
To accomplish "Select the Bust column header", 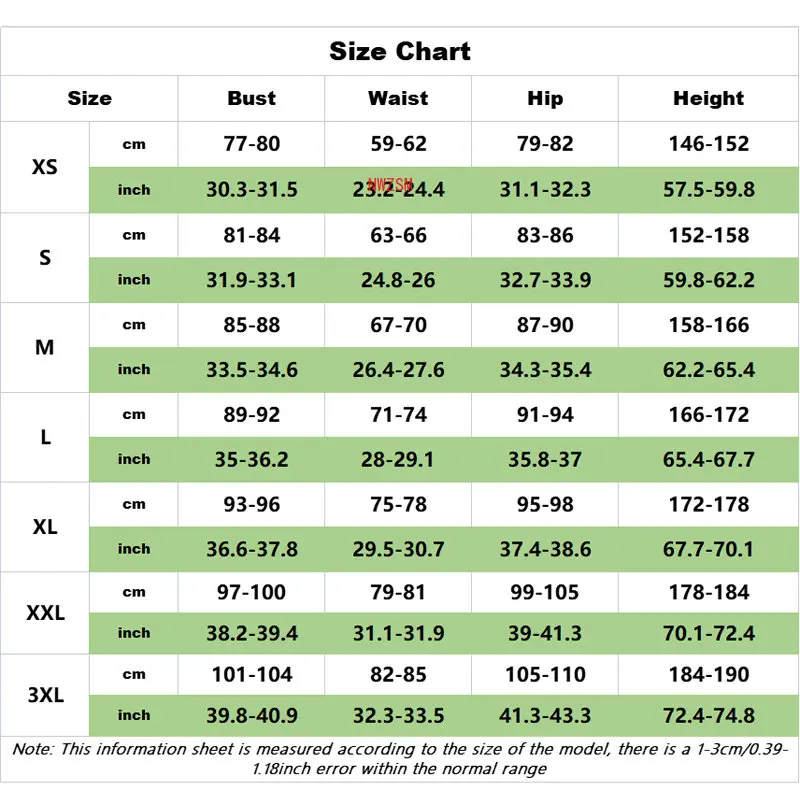I will click(x=251, y=98).
